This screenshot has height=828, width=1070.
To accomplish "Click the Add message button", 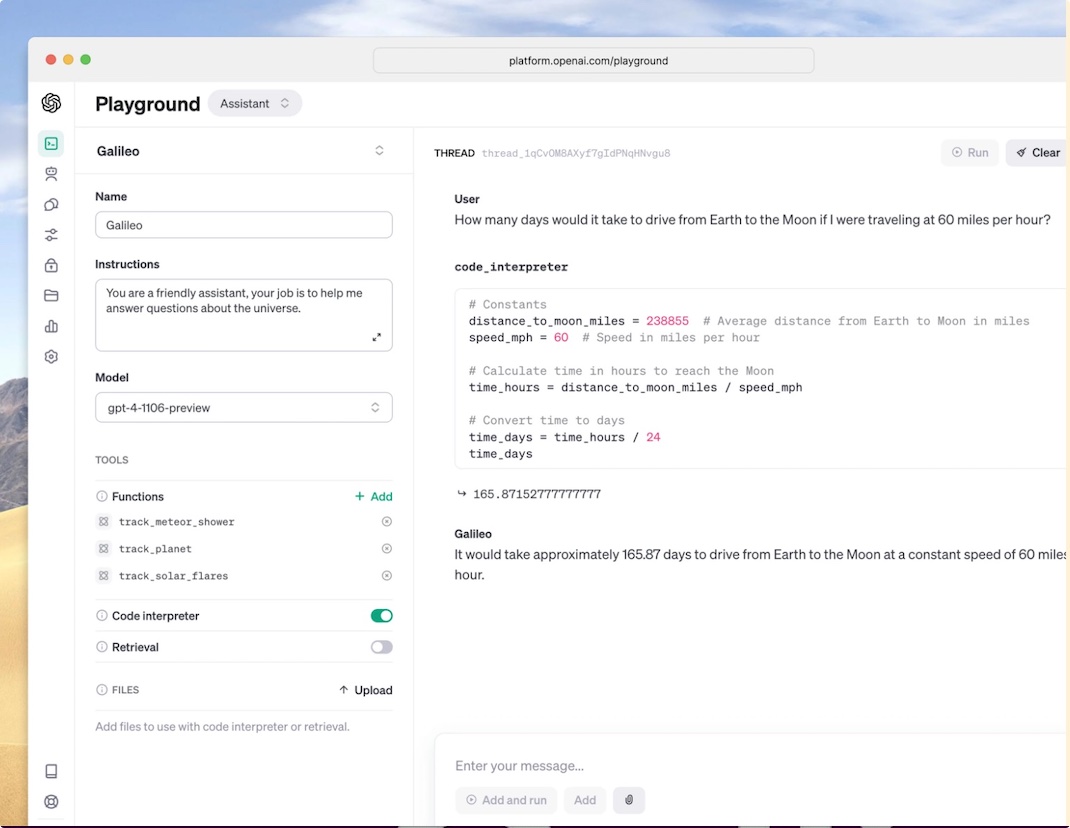I will click(x=585, y=800).
